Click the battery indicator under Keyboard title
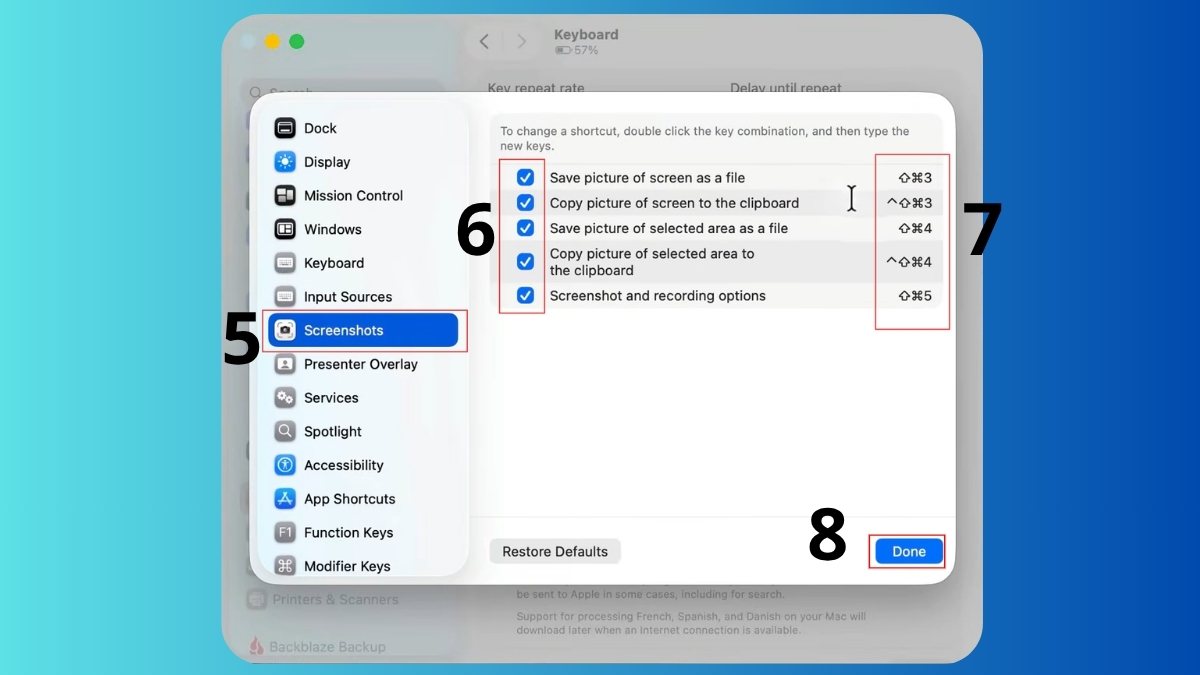This screenshot has height=675, width=1200. click(x=562, y=50)
